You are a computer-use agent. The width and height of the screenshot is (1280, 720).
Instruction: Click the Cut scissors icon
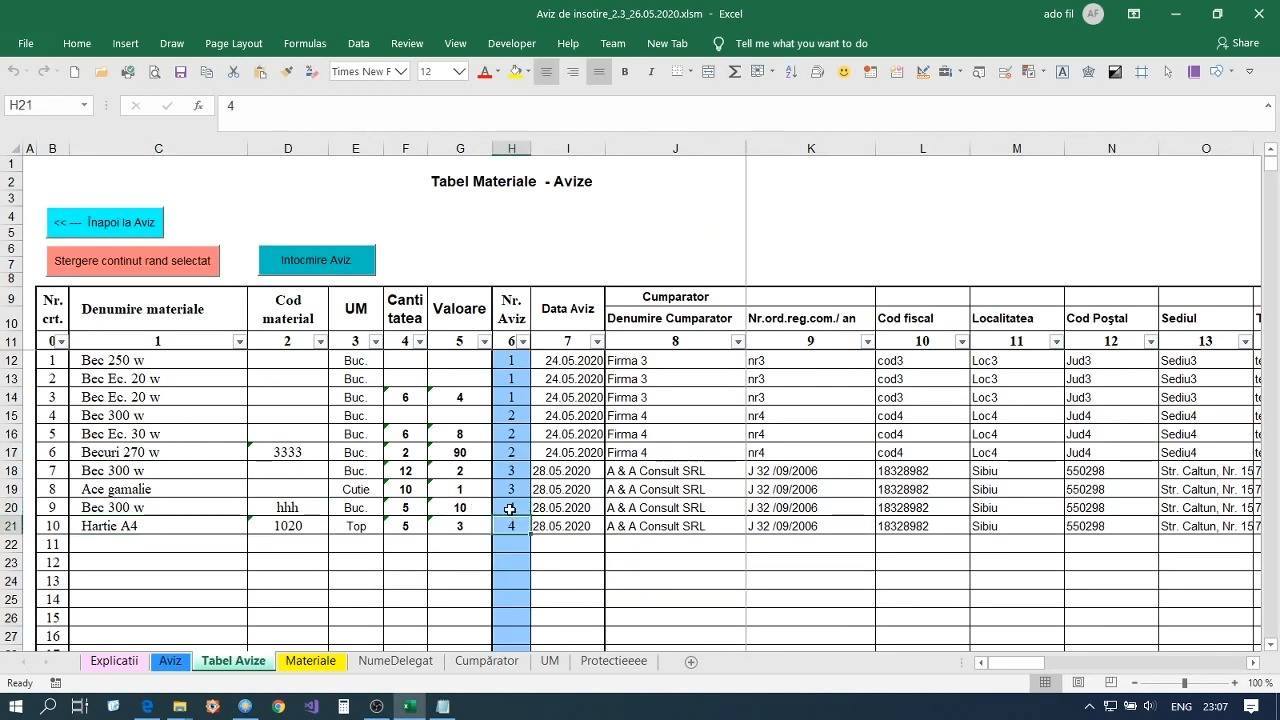233,72
